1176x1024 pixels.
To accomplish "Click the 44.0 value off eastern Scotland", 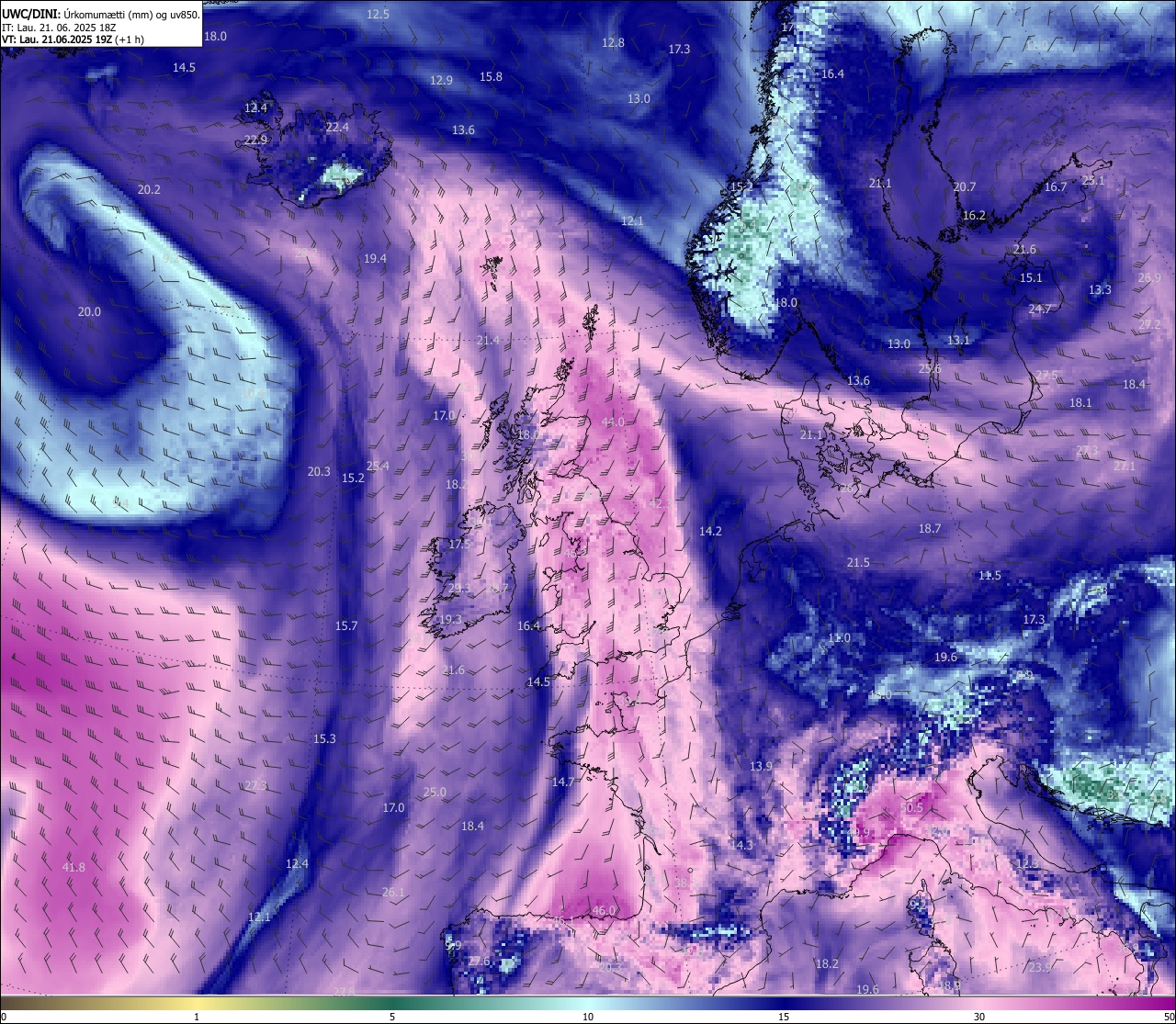I will pos(613,422).
